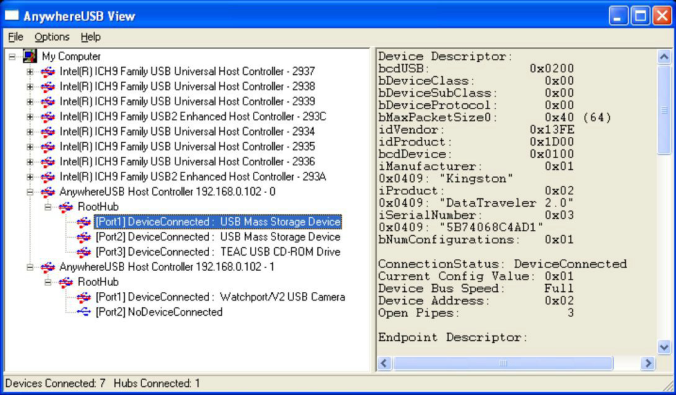Click hub icon of first RootHub
Viewport: 676px width, 395px height.
click(66, 207)
